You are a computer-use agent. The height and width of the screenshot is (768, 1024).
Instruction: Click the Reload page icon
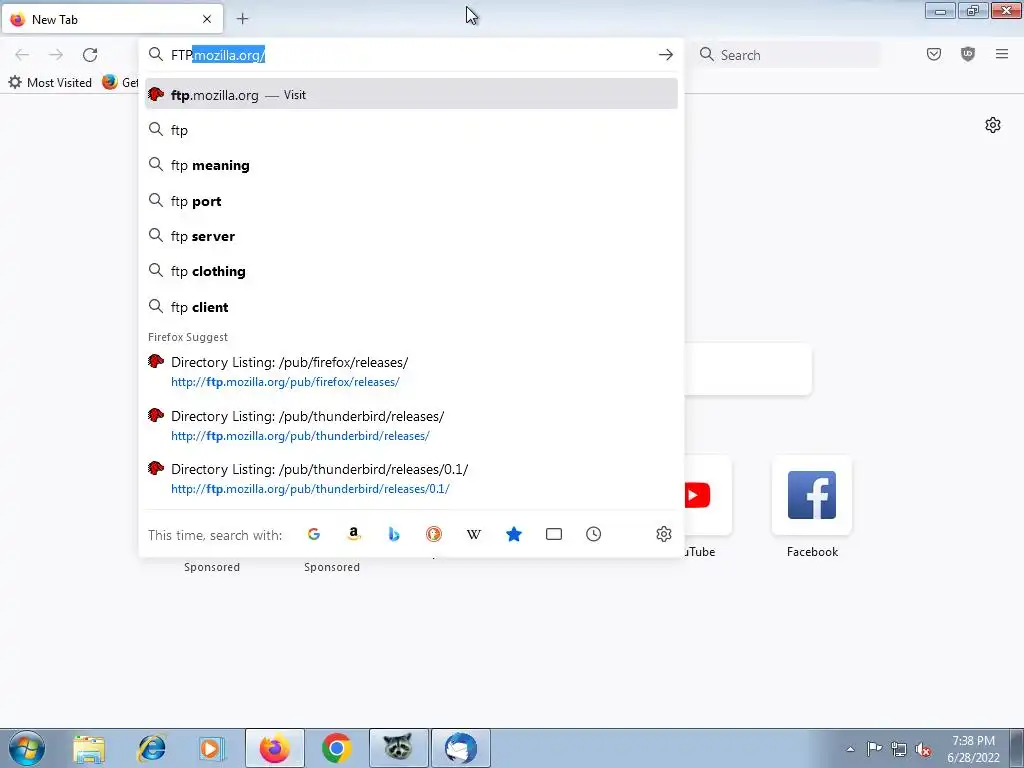90,55
